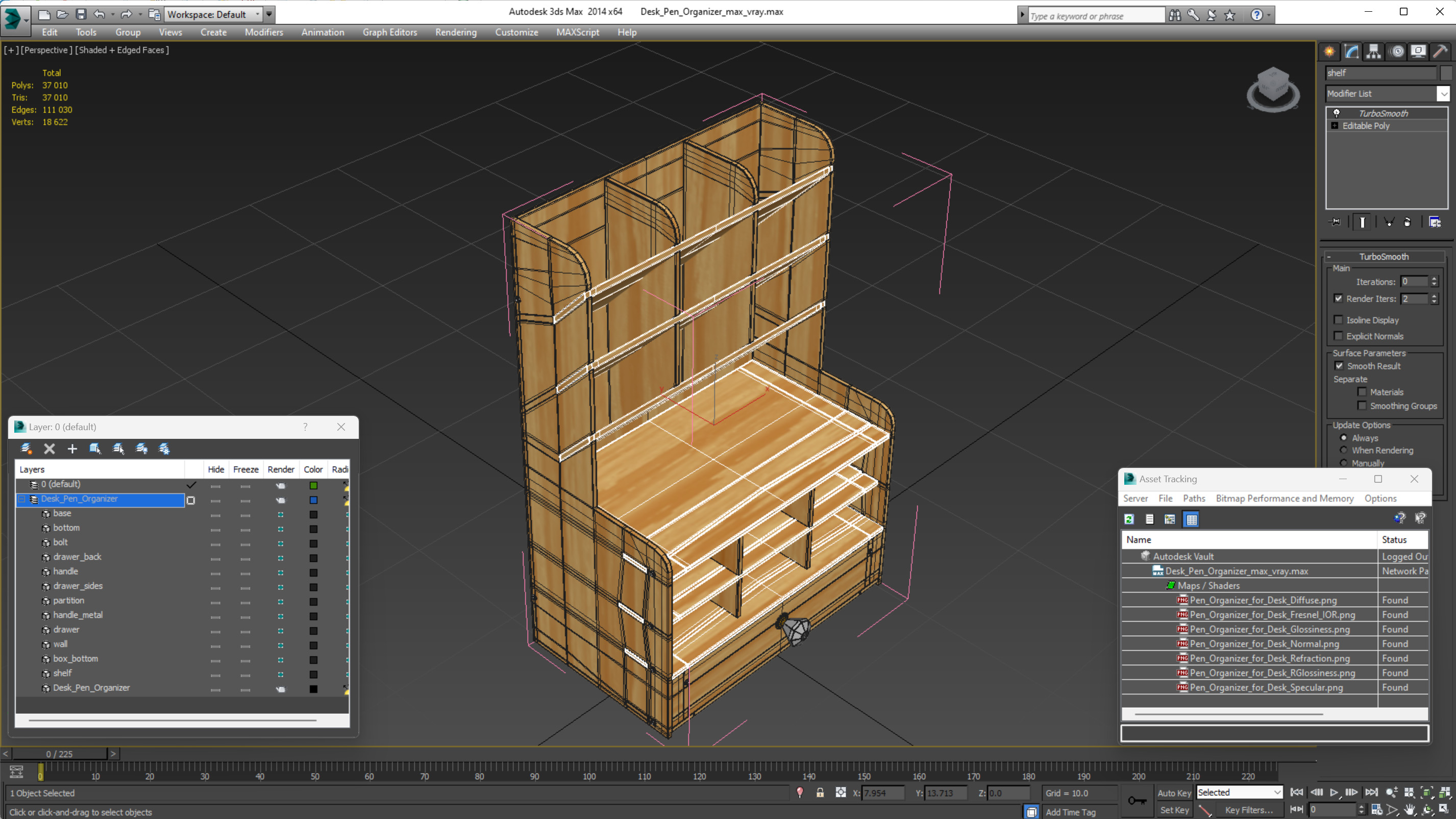This screenshot has width=1456, height=819.
Task: Open the Motion command panel tab
Action: [1397, 52]
